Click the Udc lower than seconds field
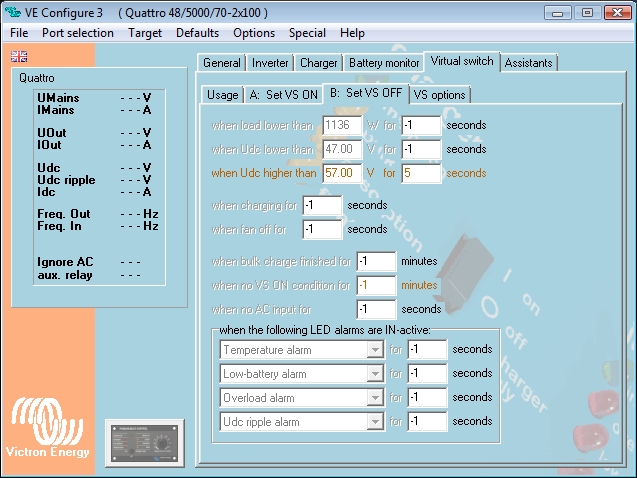This screenshot has width=637, height=478. [x=421, y=149]
